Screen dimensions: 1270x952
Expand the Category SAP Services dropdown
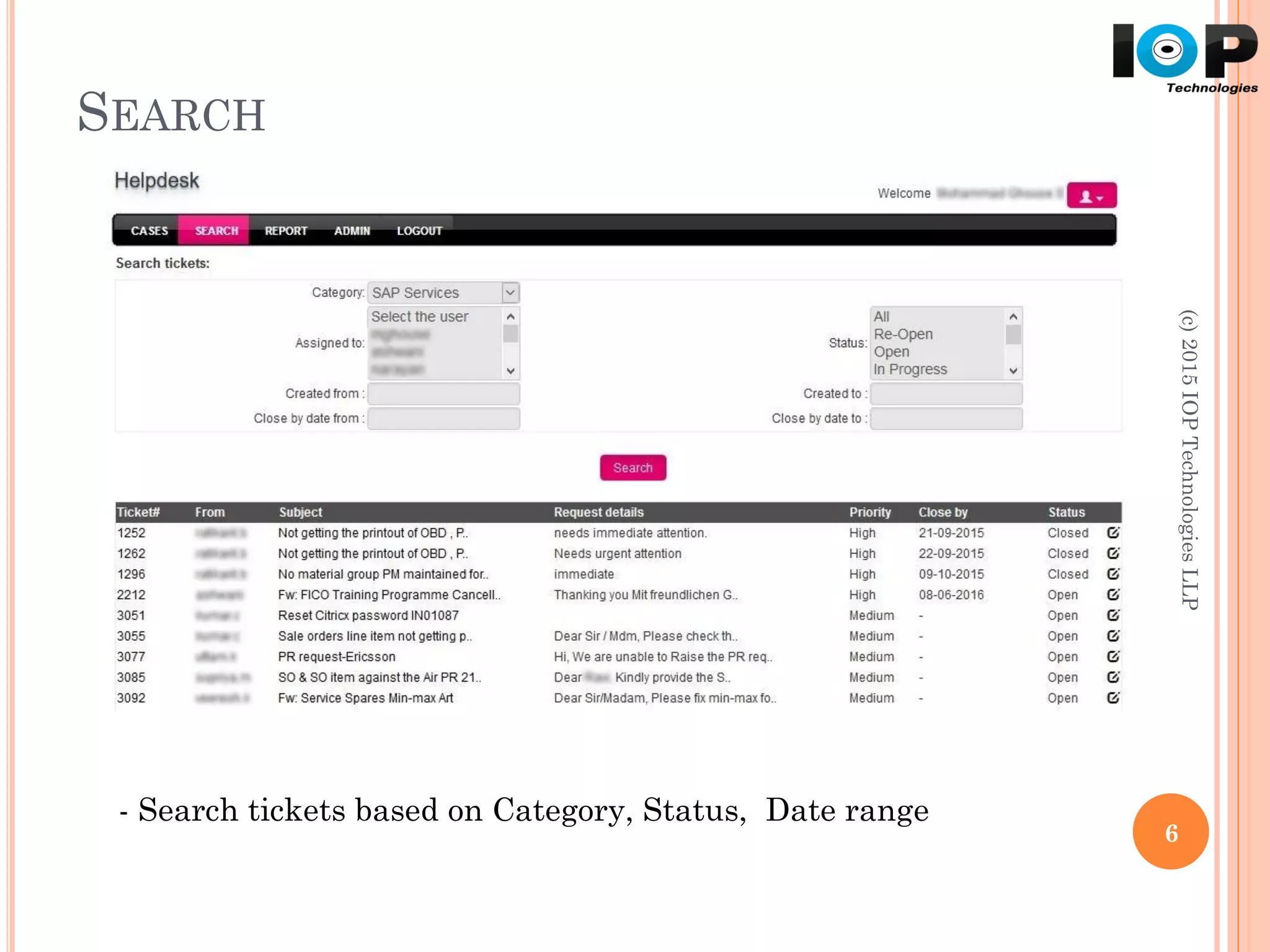[x=510, y=293]
